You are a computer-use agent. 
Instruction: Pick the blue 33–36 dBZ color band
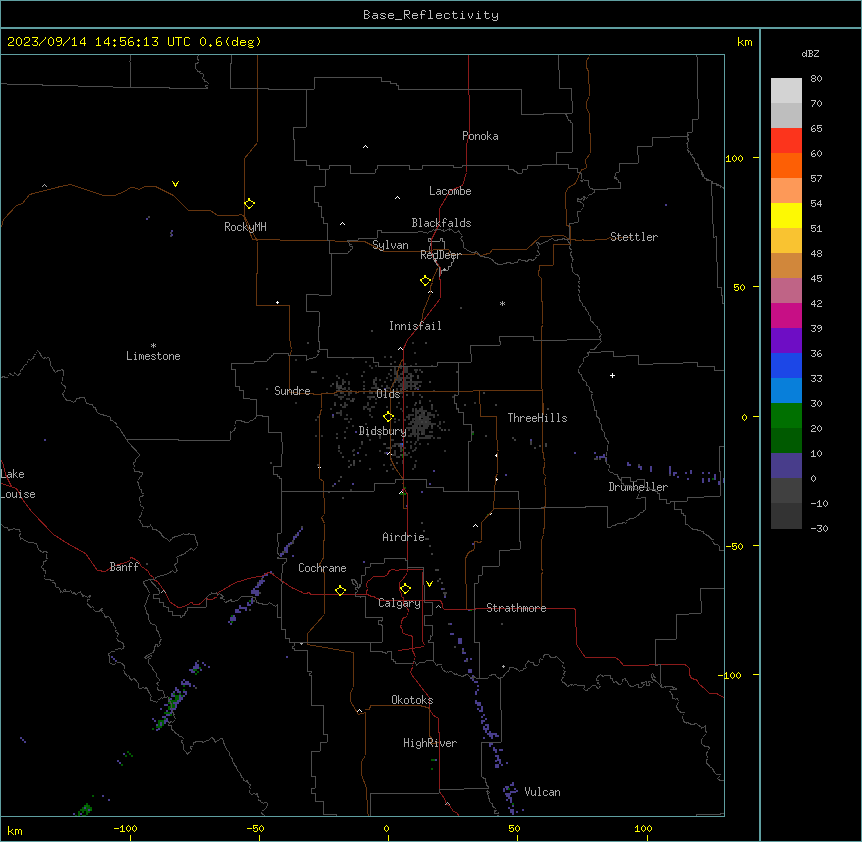[786, 365]
